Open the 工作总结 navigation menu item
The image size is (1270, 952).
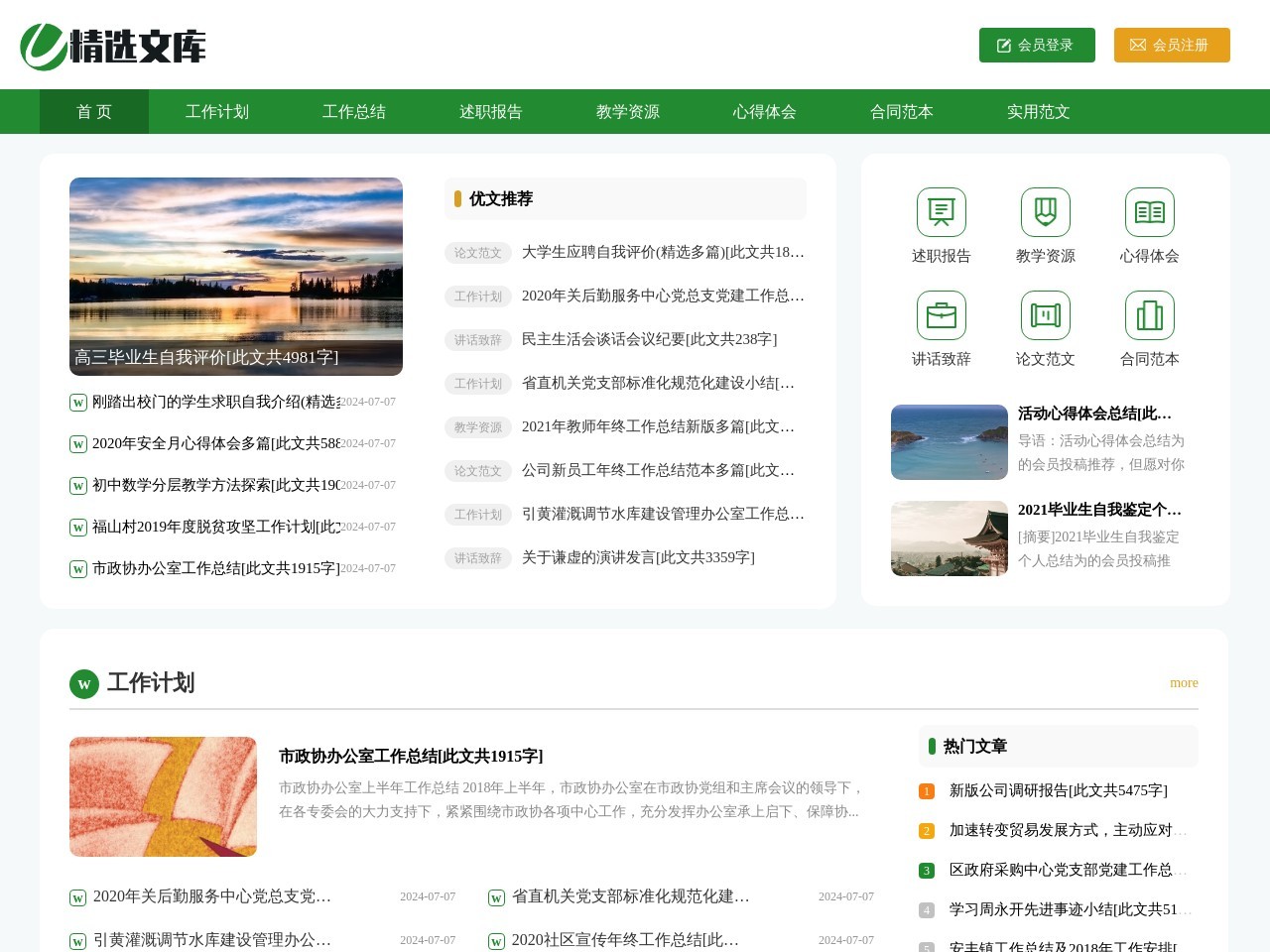[x=353, y=112]
